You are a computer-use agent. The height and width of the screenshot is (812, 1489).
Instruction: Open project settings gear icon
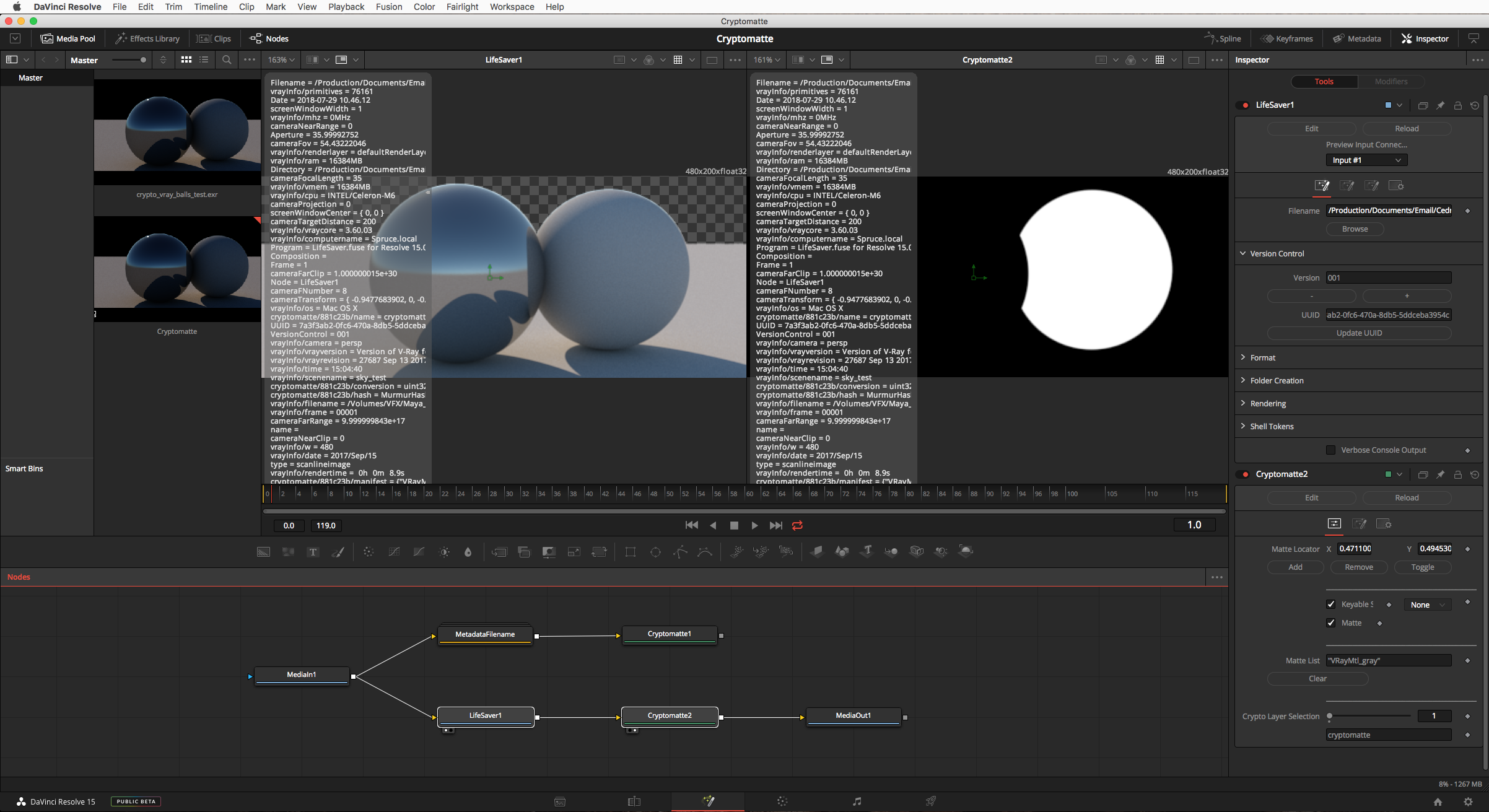pos(1468,801)
